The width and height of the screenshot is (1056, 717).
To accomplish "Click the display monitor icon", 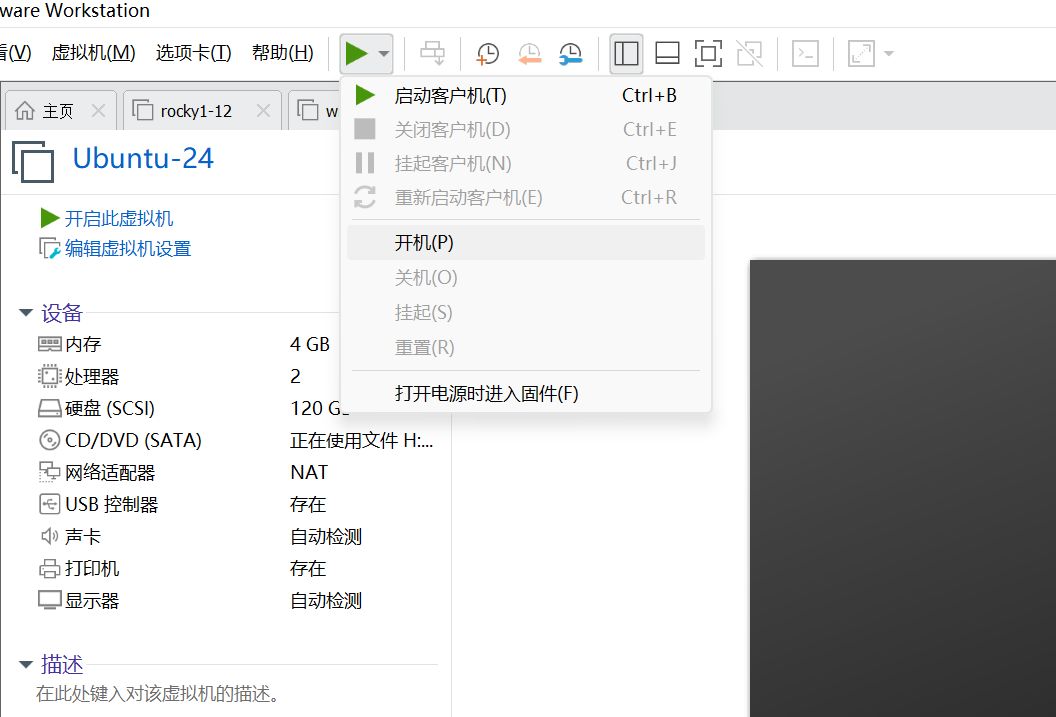I will pyautogui.click(x=50, y=601).
